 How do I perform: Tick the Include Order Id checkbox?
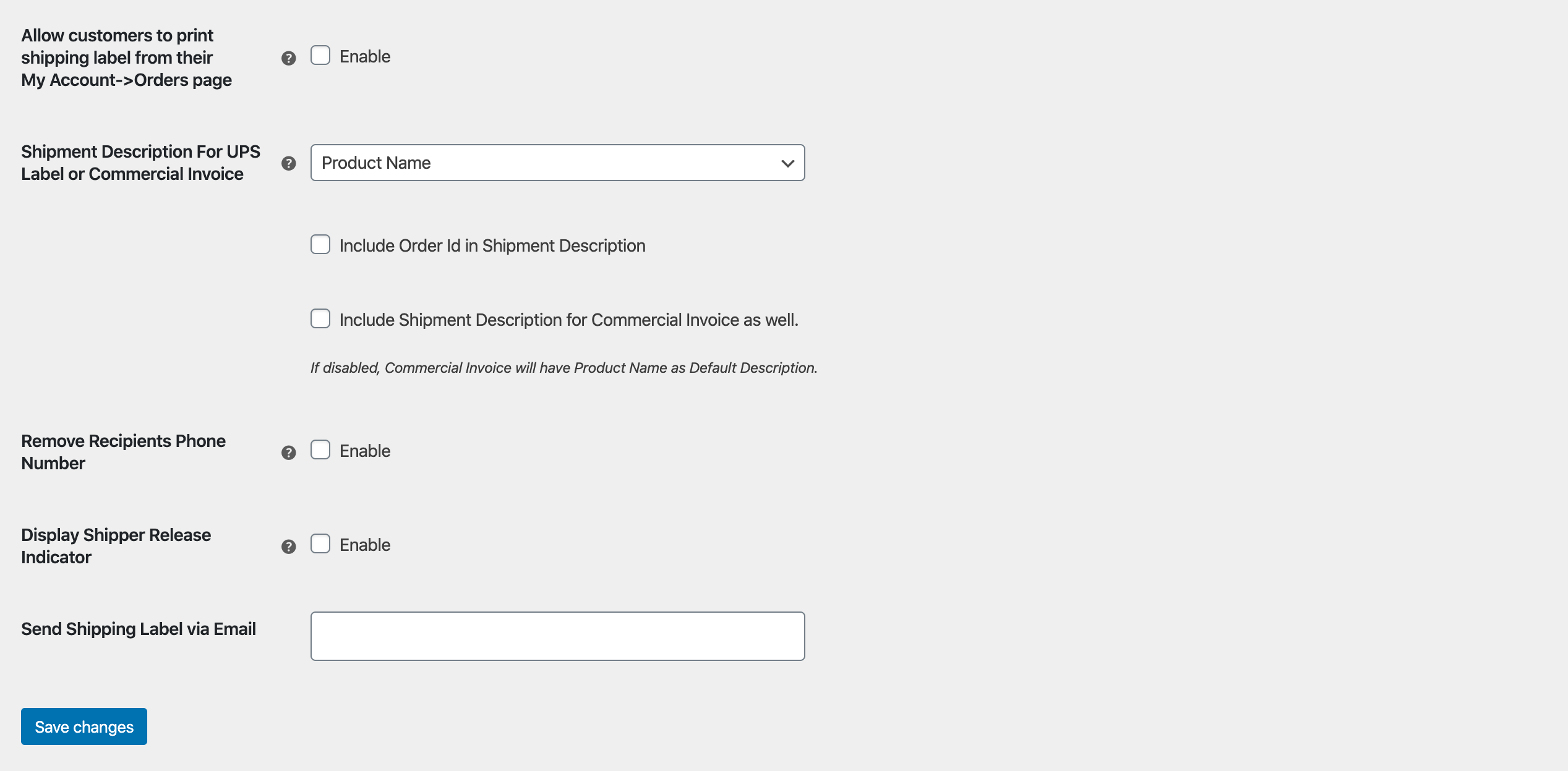click(x=320, y=245)
